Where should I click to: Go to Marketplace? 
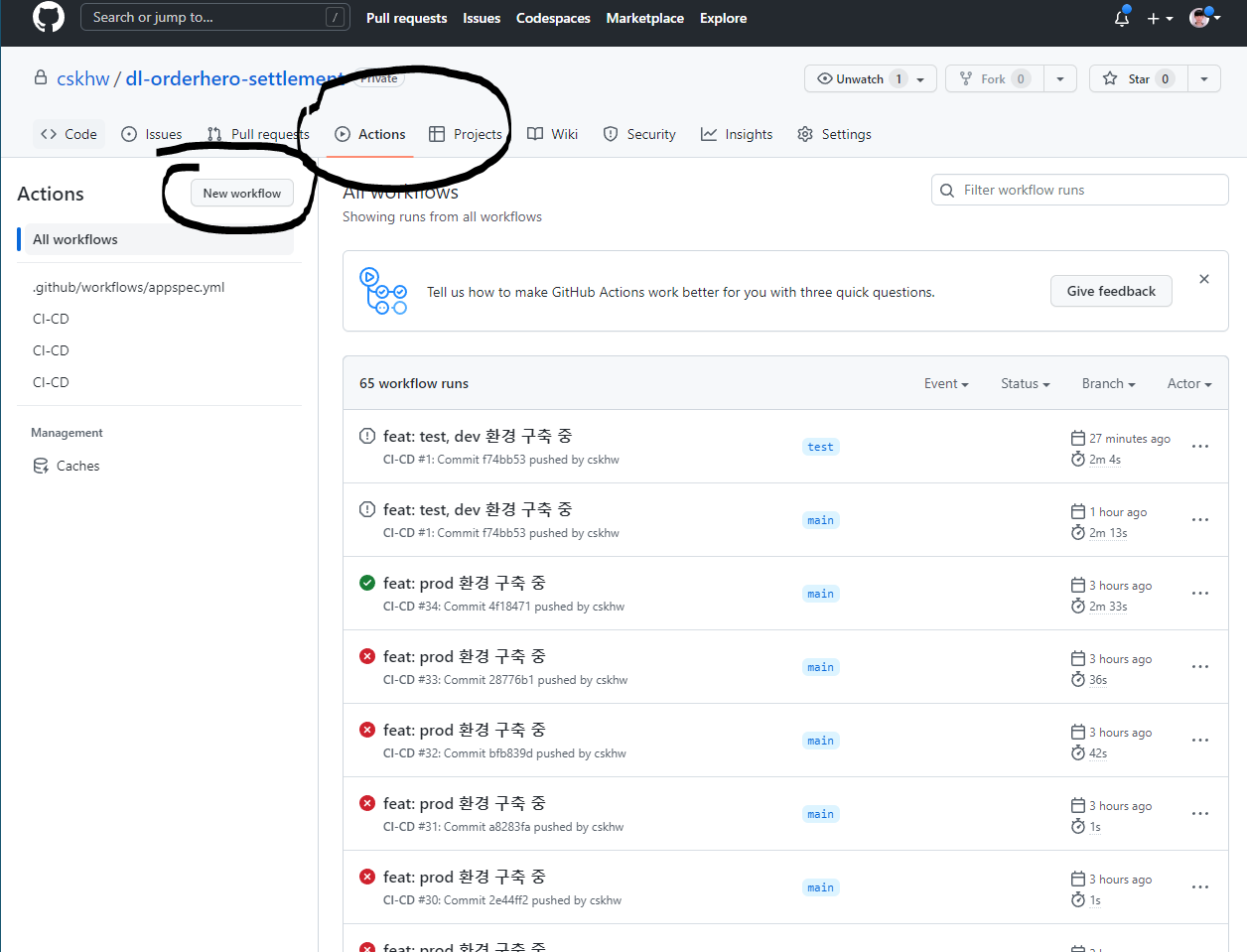645,18
